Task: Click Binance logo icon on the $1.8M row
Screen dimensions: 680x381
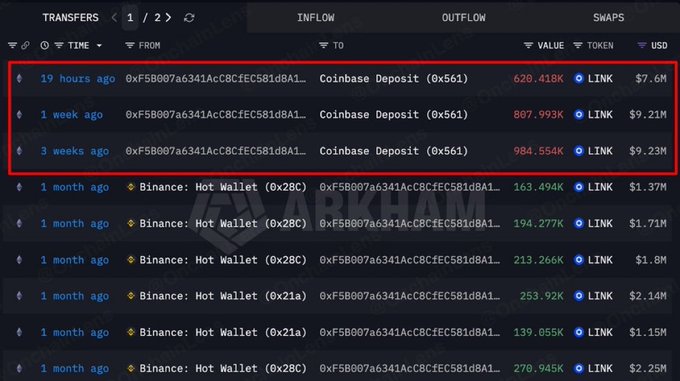Action: 131,260
